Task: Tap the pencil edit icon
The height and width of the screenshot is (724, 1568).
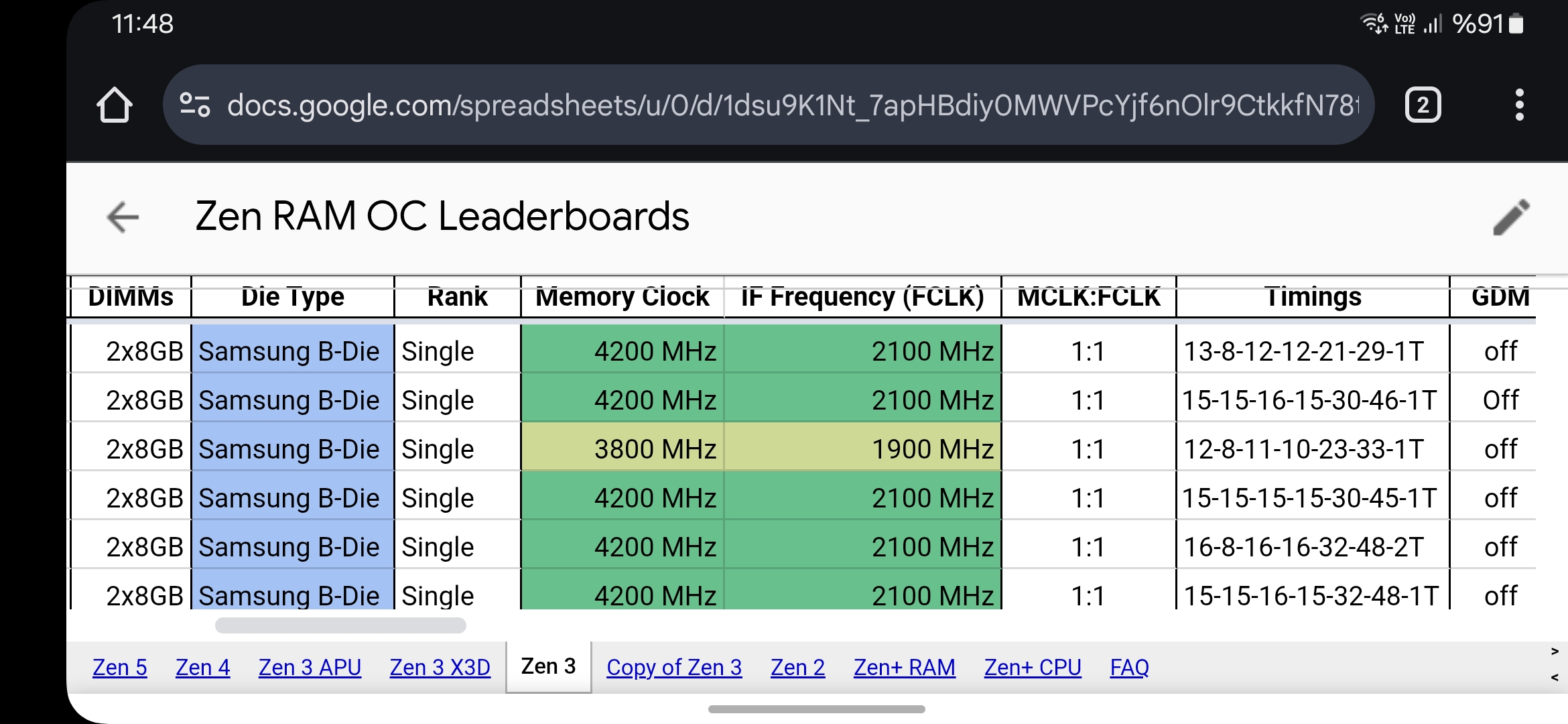Action: coord(1512,217)
